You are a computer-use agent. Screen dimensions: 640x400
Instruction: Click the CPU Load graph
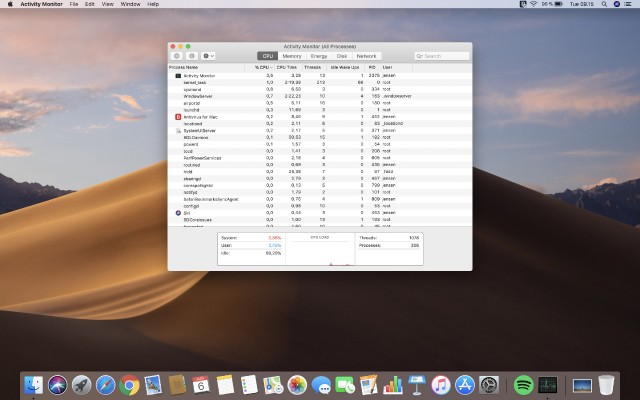coord(320,249)
